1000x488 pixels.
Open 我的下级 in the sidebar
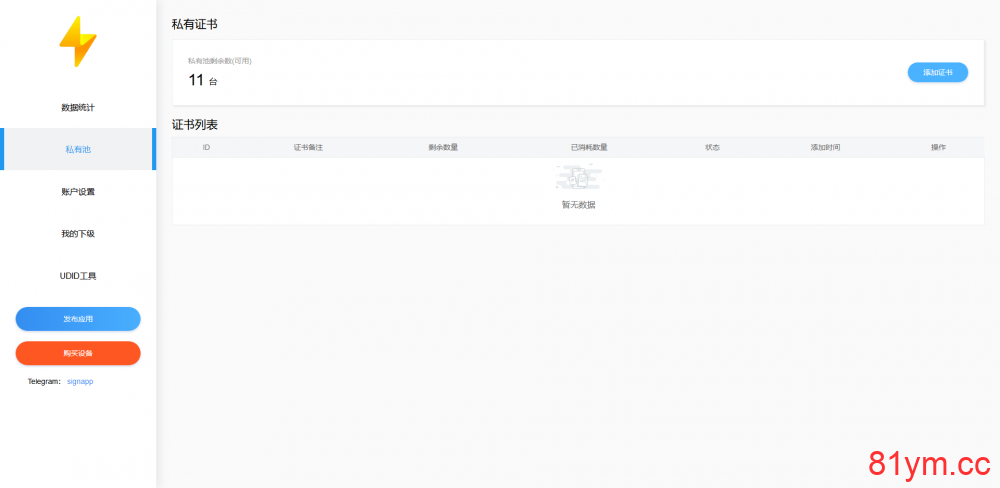(78, 233)
